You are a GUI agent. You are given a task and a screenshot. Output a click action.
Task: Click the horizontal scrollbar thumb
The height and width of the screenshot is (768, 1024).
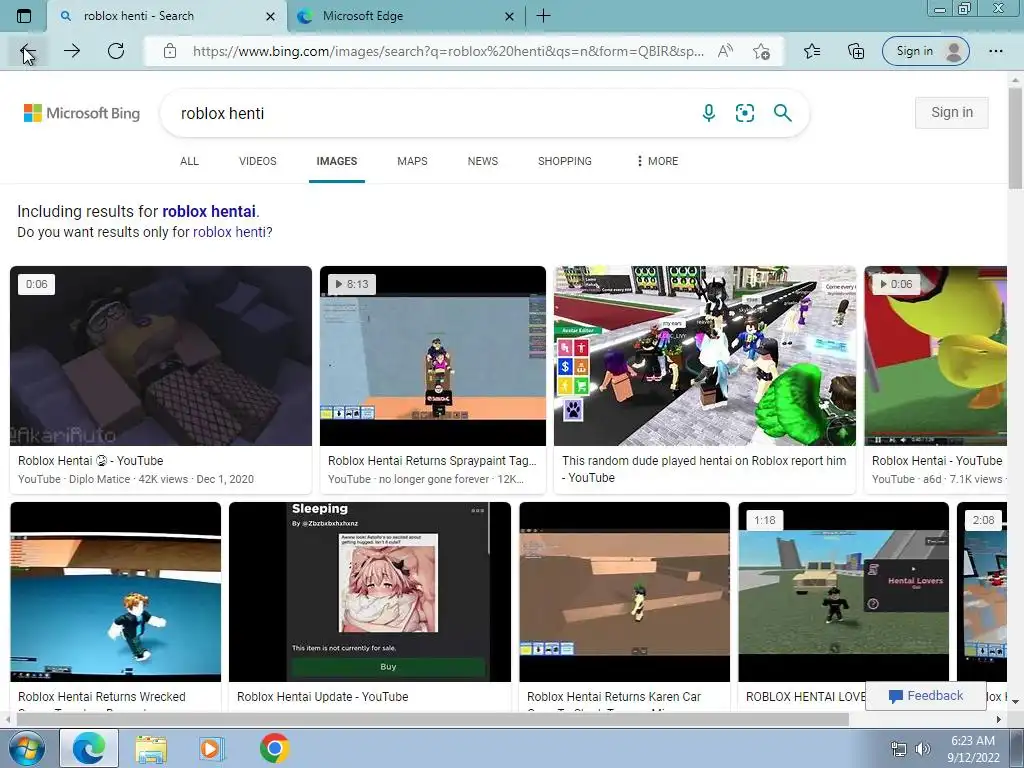(x=432, y=720)
